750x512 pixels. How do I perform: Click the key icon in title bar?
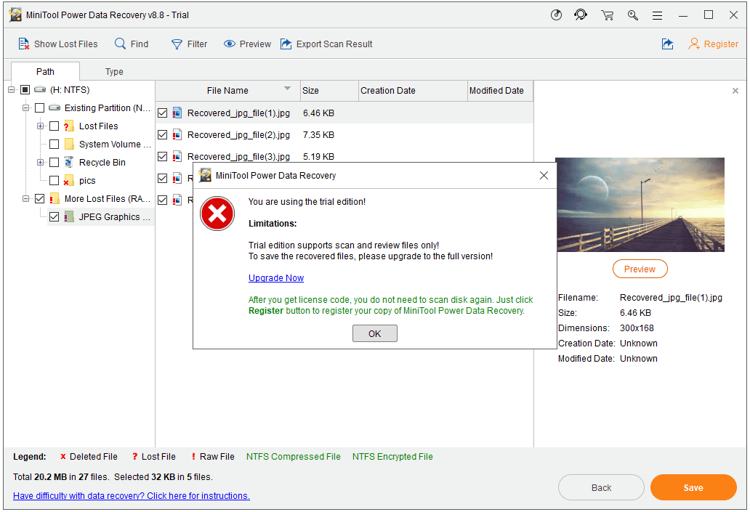click(x=633, y=15)
